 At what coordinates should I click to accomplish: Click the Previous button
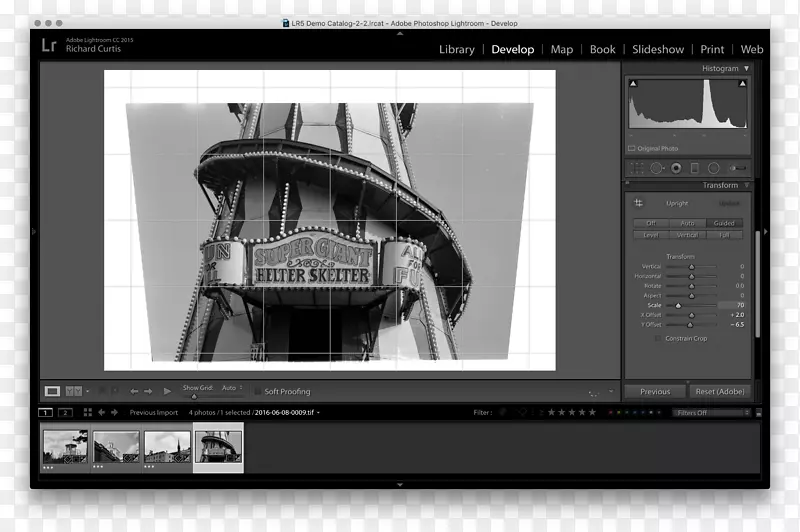pos(655,391)
